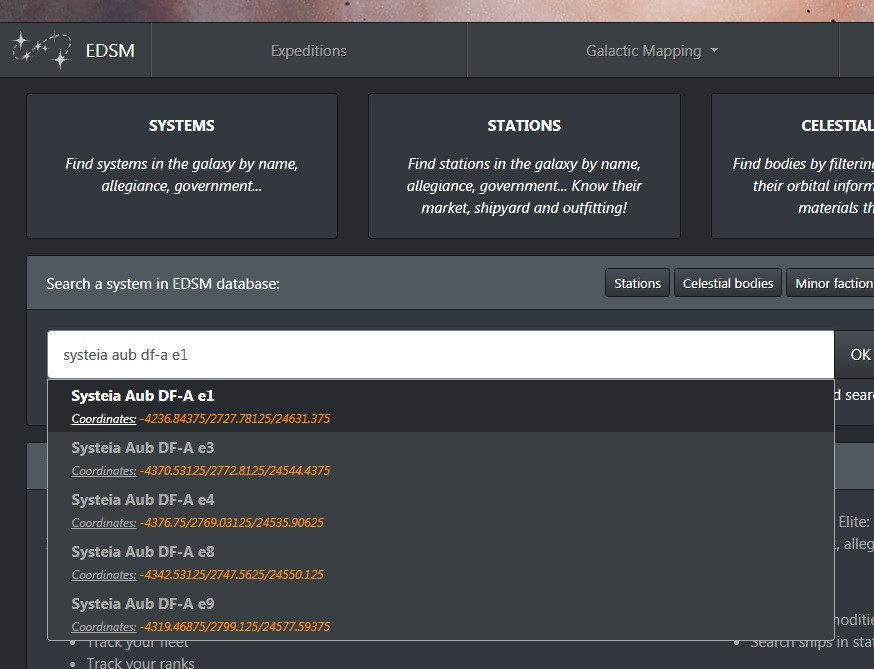The image size is (874, 669).
Task: Click coordinates -4319.46875/2799.125/24577.59375
Action: (235, 627)
